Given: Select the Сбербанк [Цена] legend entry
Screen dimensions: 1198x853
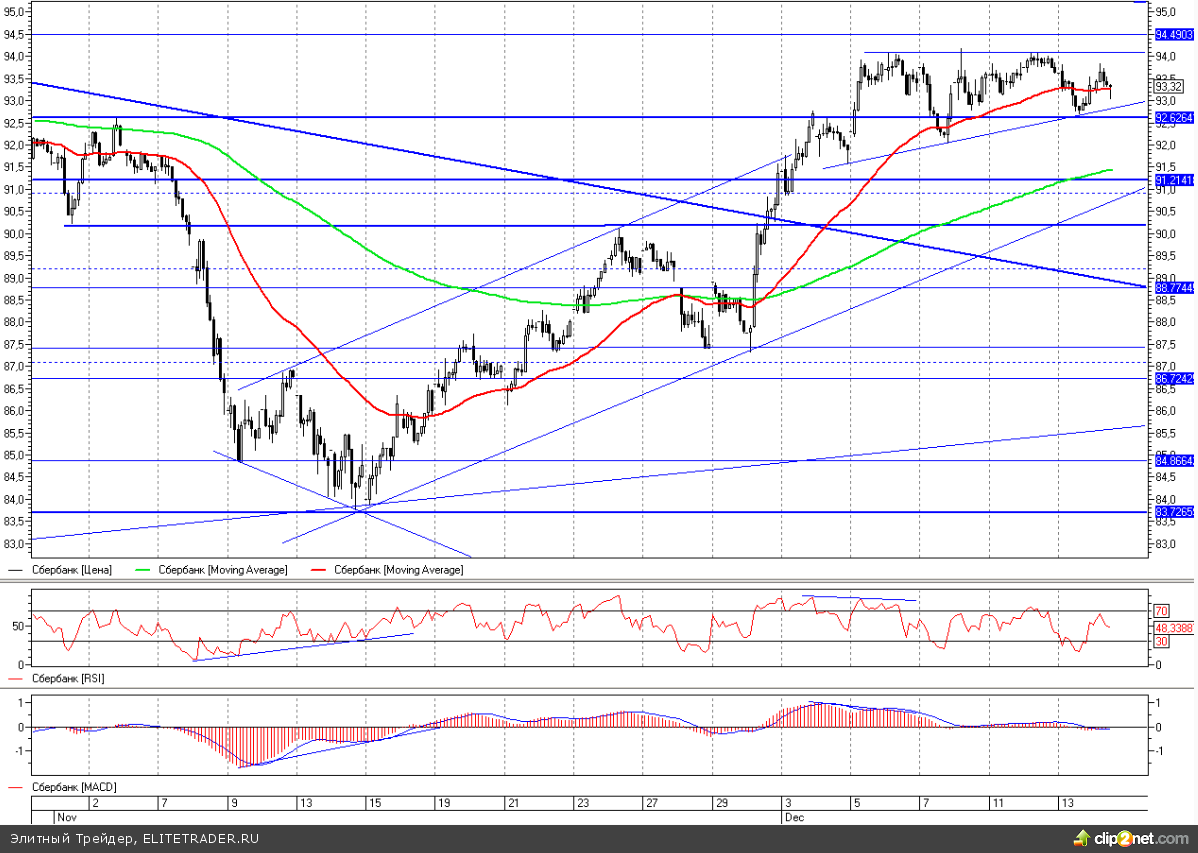Looking at the screenshot, I should click(72, 570).
